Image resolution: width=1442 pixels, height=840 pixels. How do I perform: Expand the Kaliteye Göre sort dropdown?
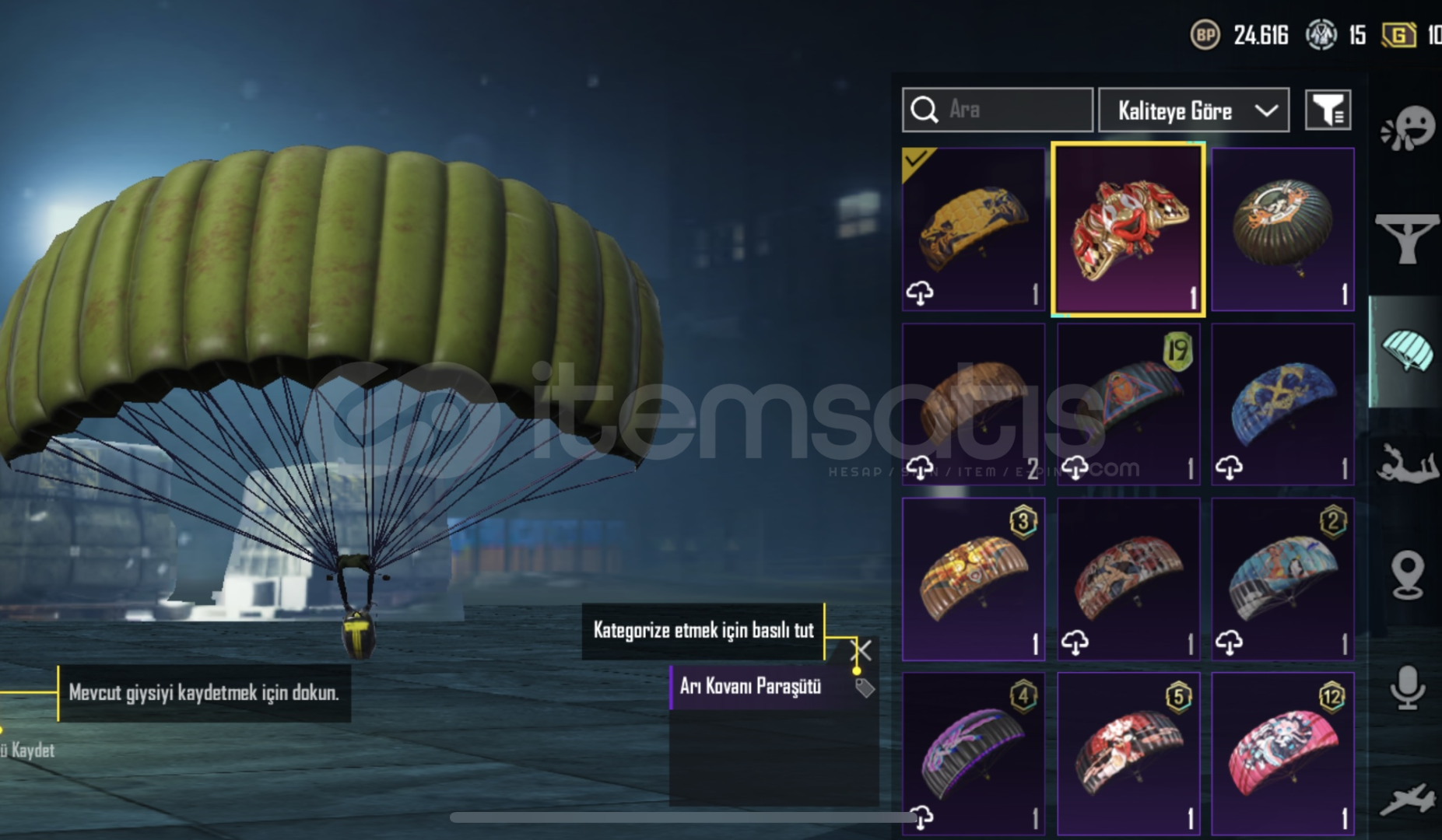[x=1194, y=110]
